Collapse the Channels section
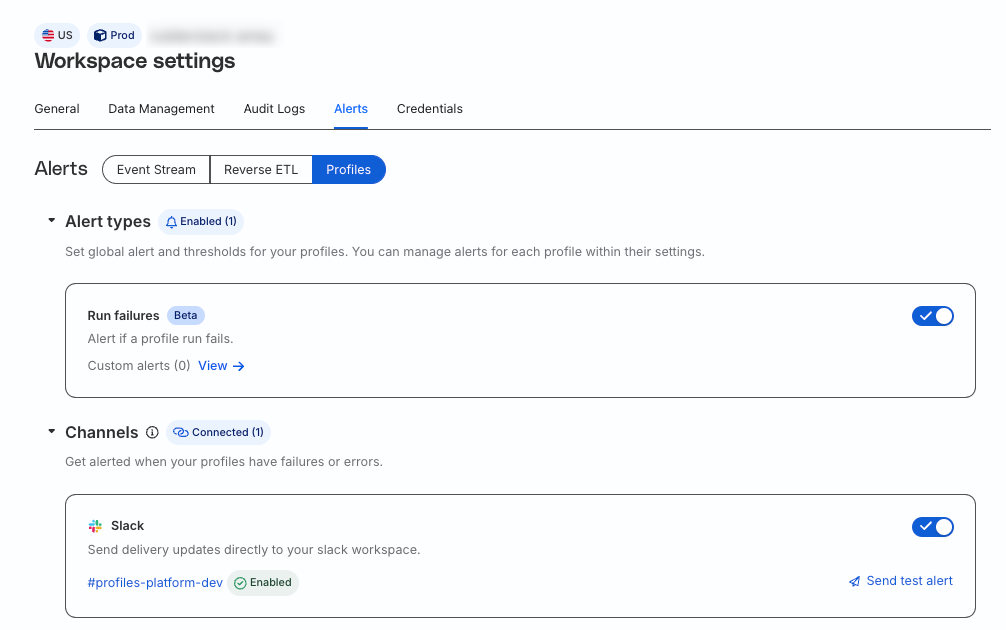The image size is (1006, 630). (x=51, y=432)
